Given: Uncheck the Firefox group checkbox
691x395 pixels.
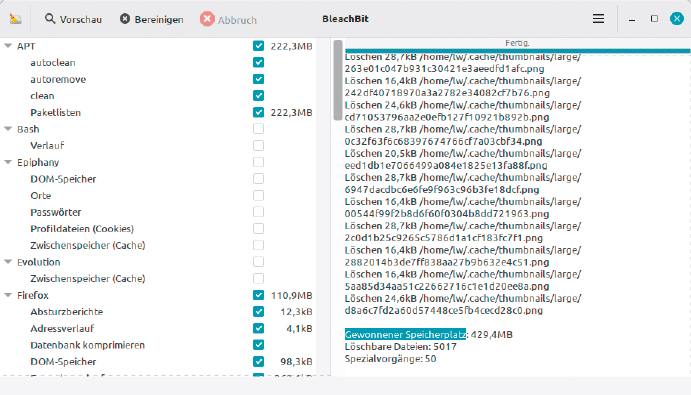Looking at the screenshot, I should tap(259, 295).
